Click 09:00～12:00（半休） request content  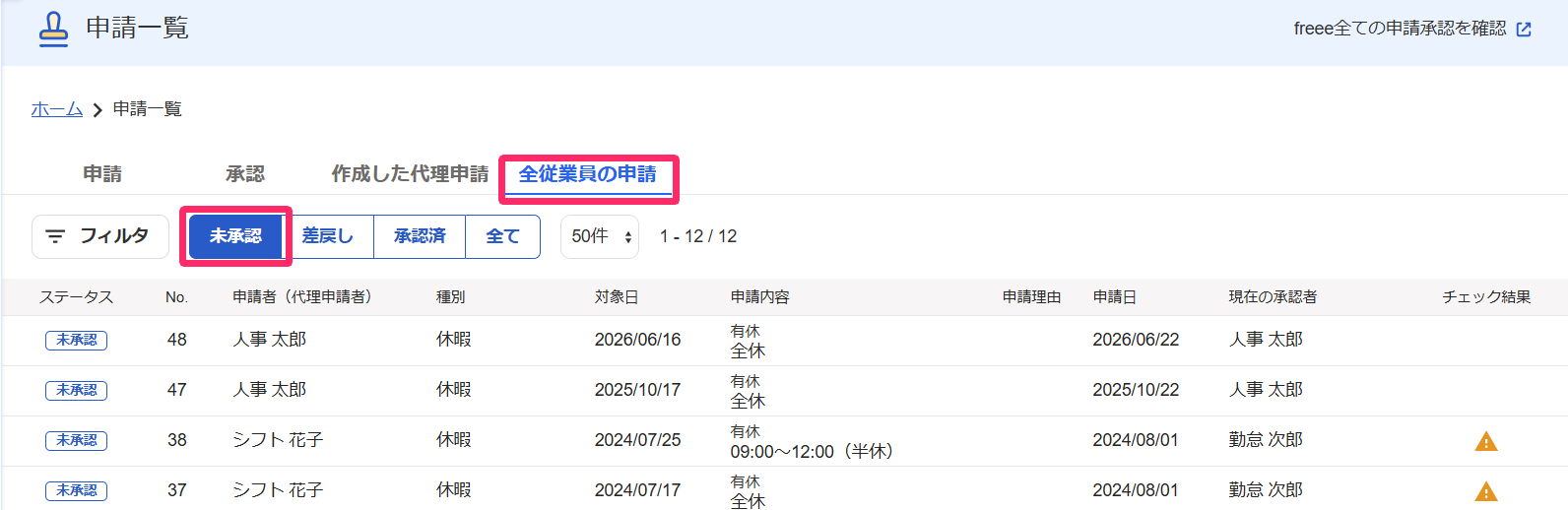(x=812, y=452)
